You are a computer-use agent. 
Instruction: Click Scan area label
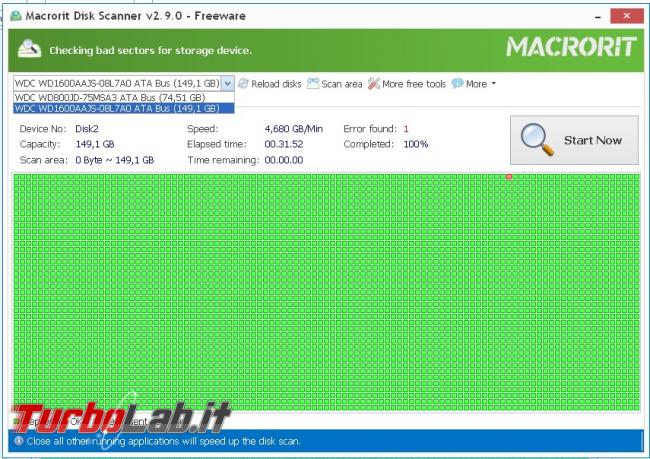click(x=342, y=84)
